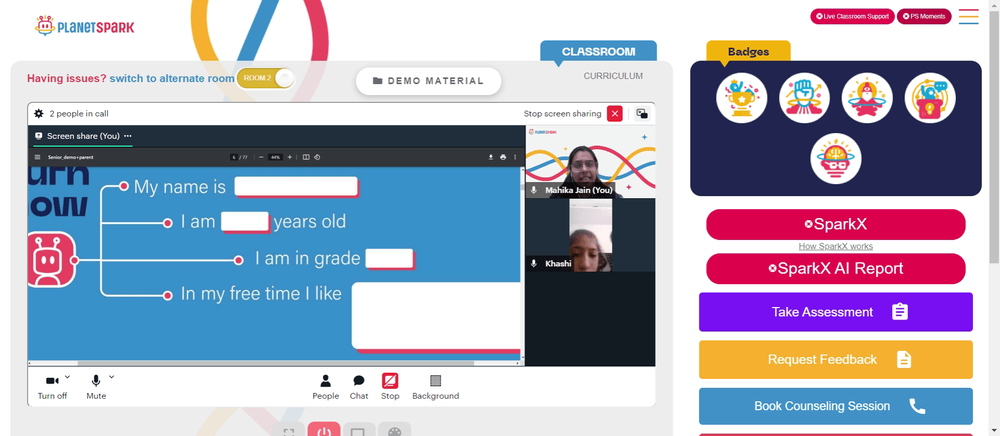Click Book Counseling Session button

[x=835, y=406]
